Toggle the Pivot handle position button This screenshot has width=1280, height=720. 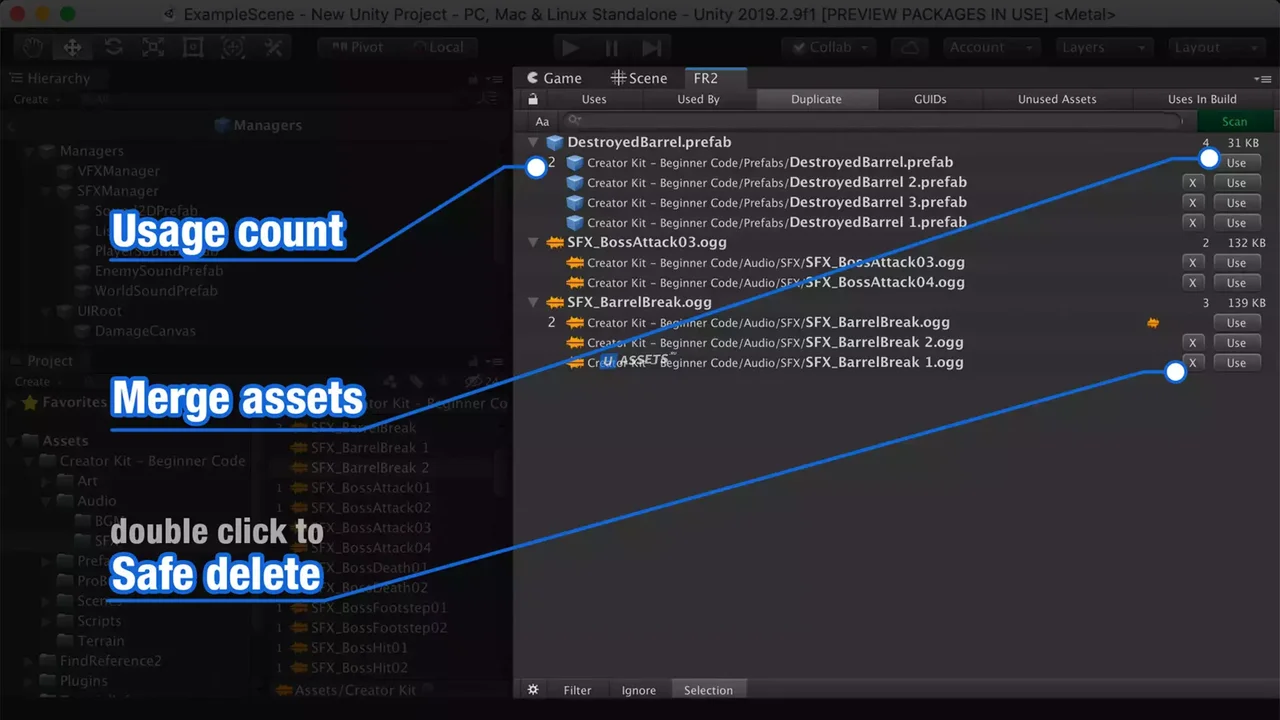[x=358, y=47]
